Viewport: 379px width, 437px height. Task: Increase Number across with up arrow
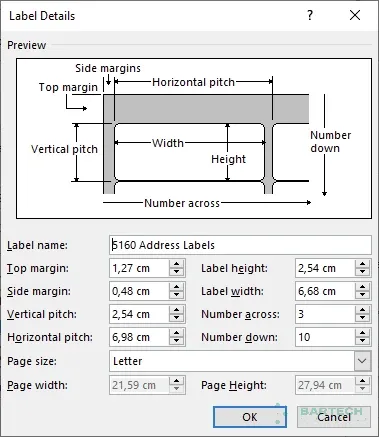pyautogui.click(x=362, y=310)
